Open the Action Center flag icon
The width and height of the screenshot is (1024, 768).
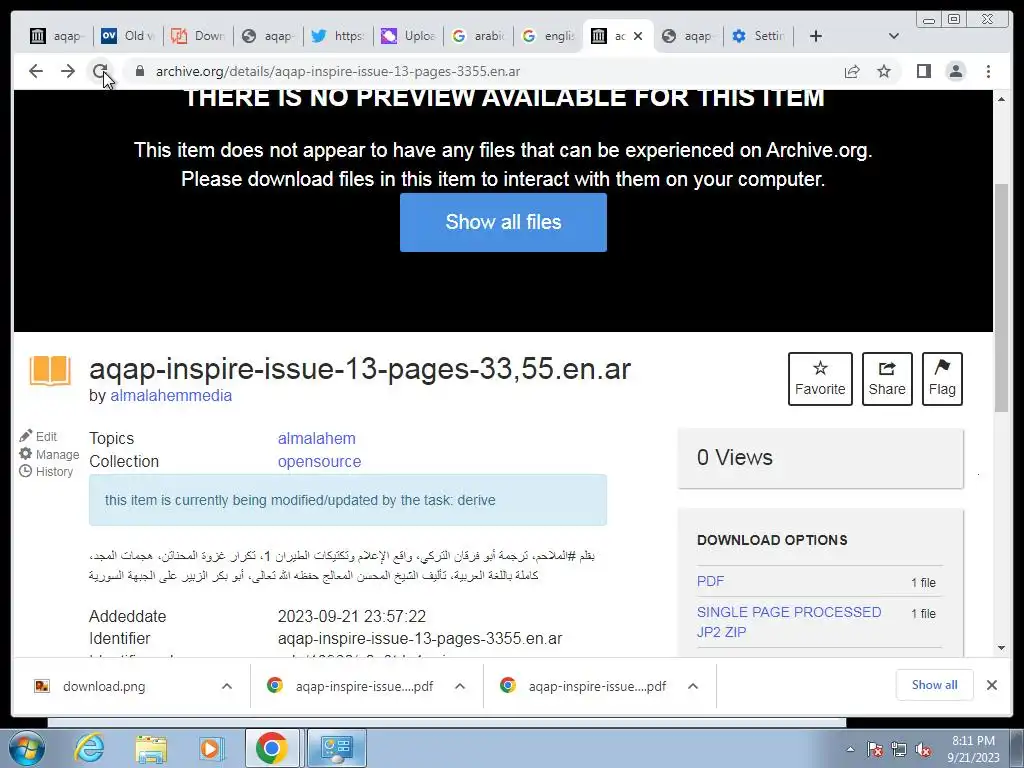[x=874, y=750]
